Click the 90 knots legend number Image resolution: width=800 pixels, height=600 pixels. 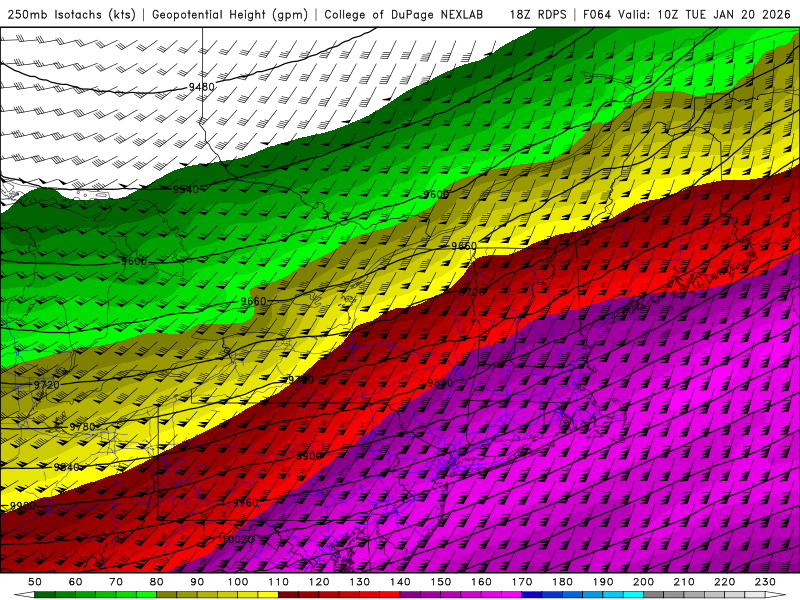[x=197, y=582]
